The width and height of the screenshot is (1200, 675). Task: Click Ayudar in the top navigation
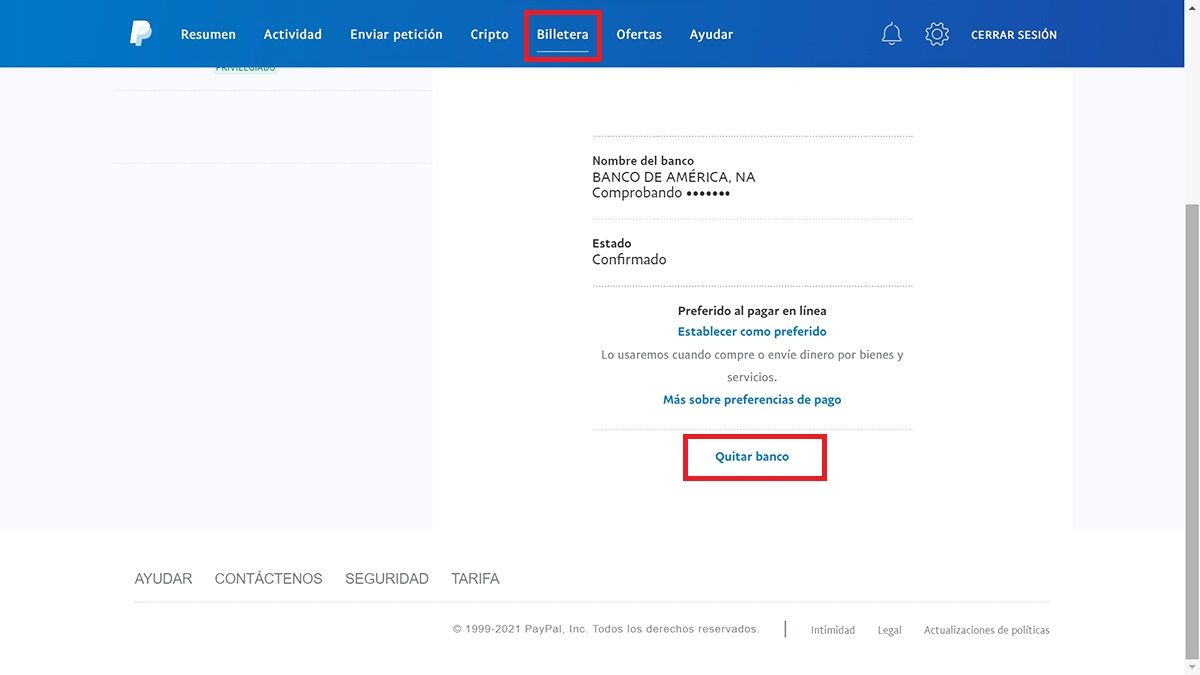coord(711,34)
